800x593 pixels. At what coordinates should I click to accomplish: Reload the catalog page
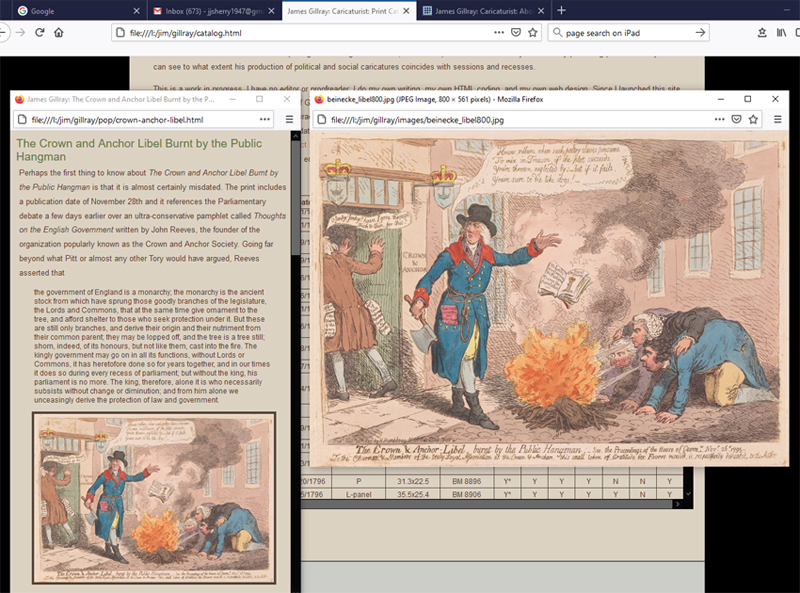(x=39, y=32)
